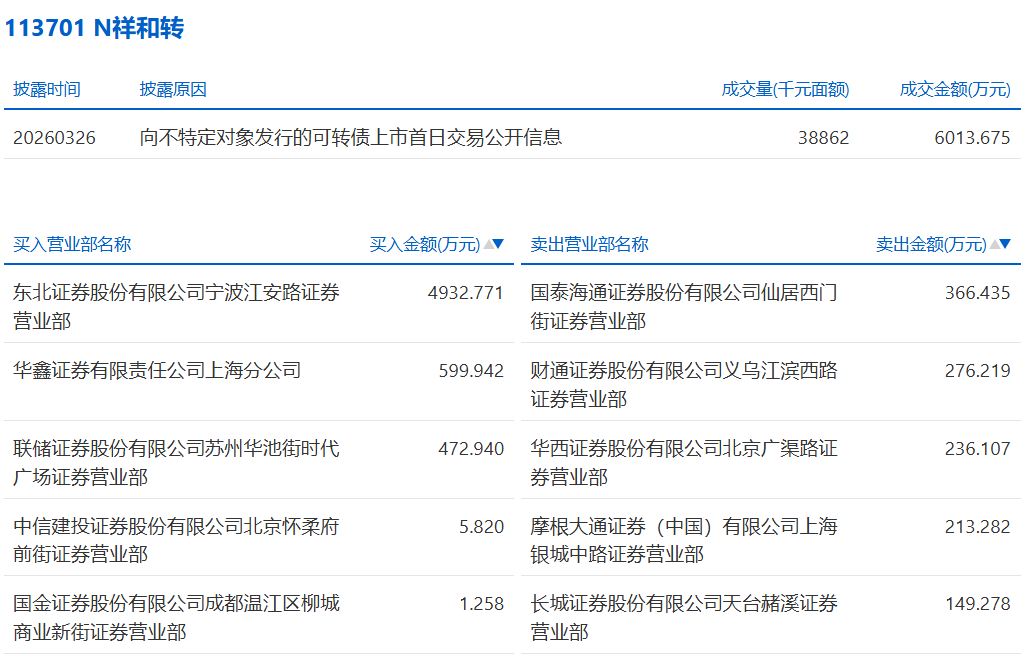
Task: Click the buy amount 4932.771 cell
Action: click(x=465, y=292)
